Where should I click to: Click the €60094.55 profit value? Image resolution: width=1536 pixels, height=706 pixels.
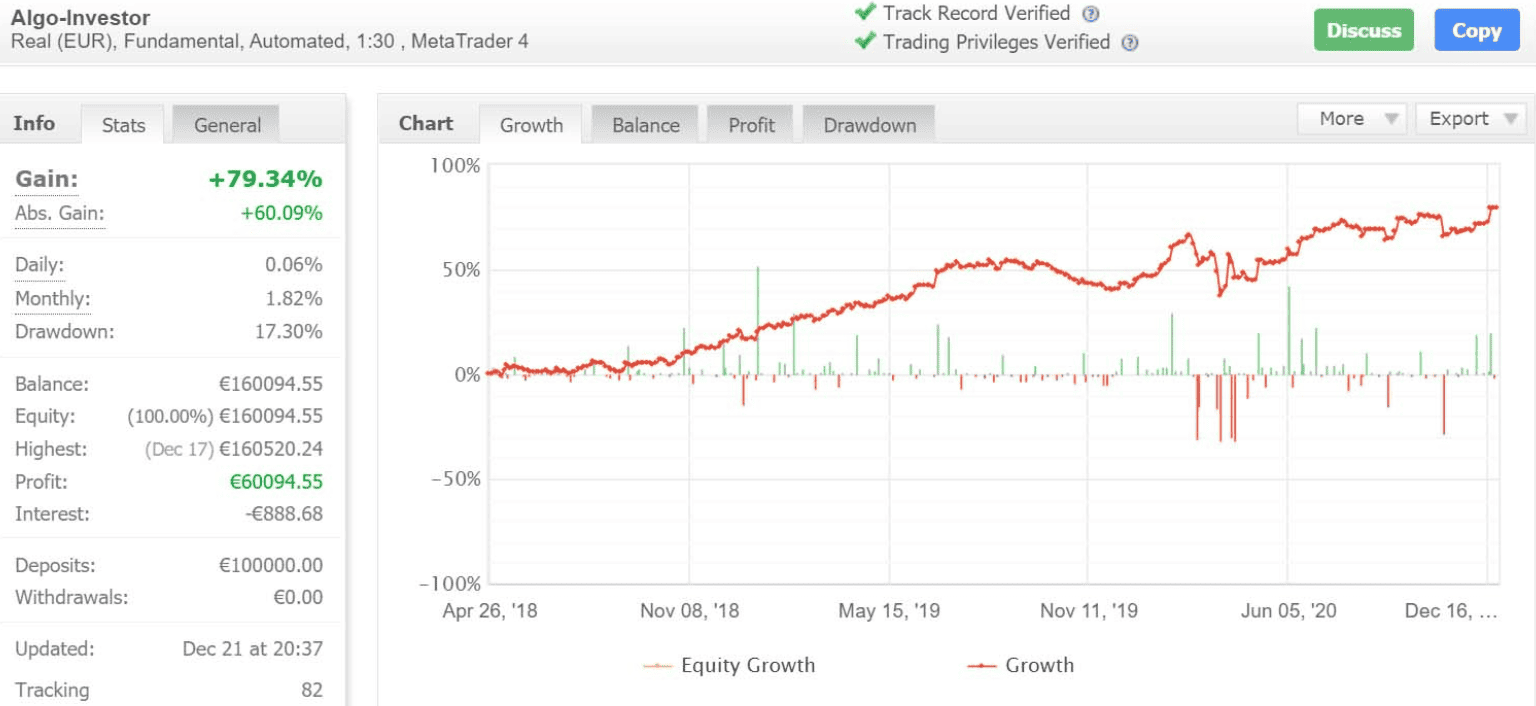[x=276, y=482]
